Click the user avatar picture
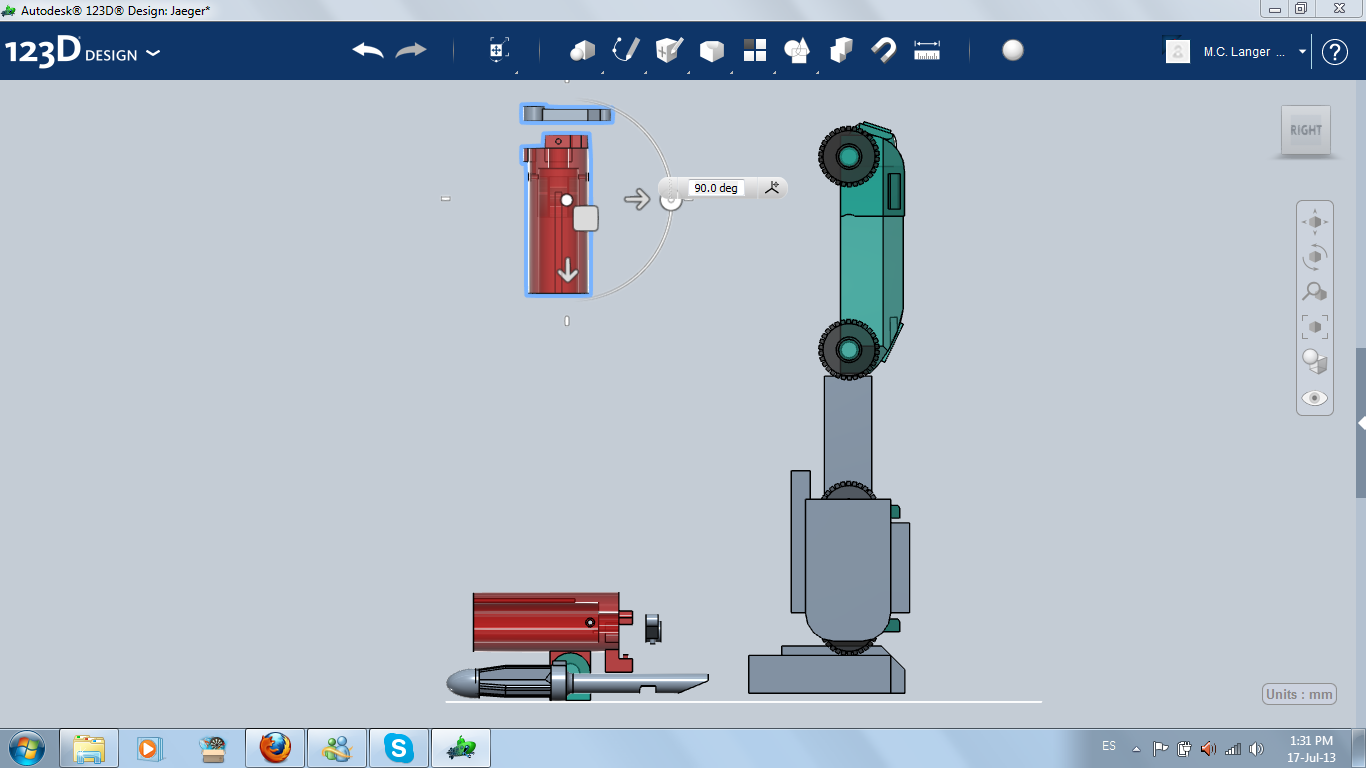The width and height of the screenshot is (1366, 768). click(1178, 52)
